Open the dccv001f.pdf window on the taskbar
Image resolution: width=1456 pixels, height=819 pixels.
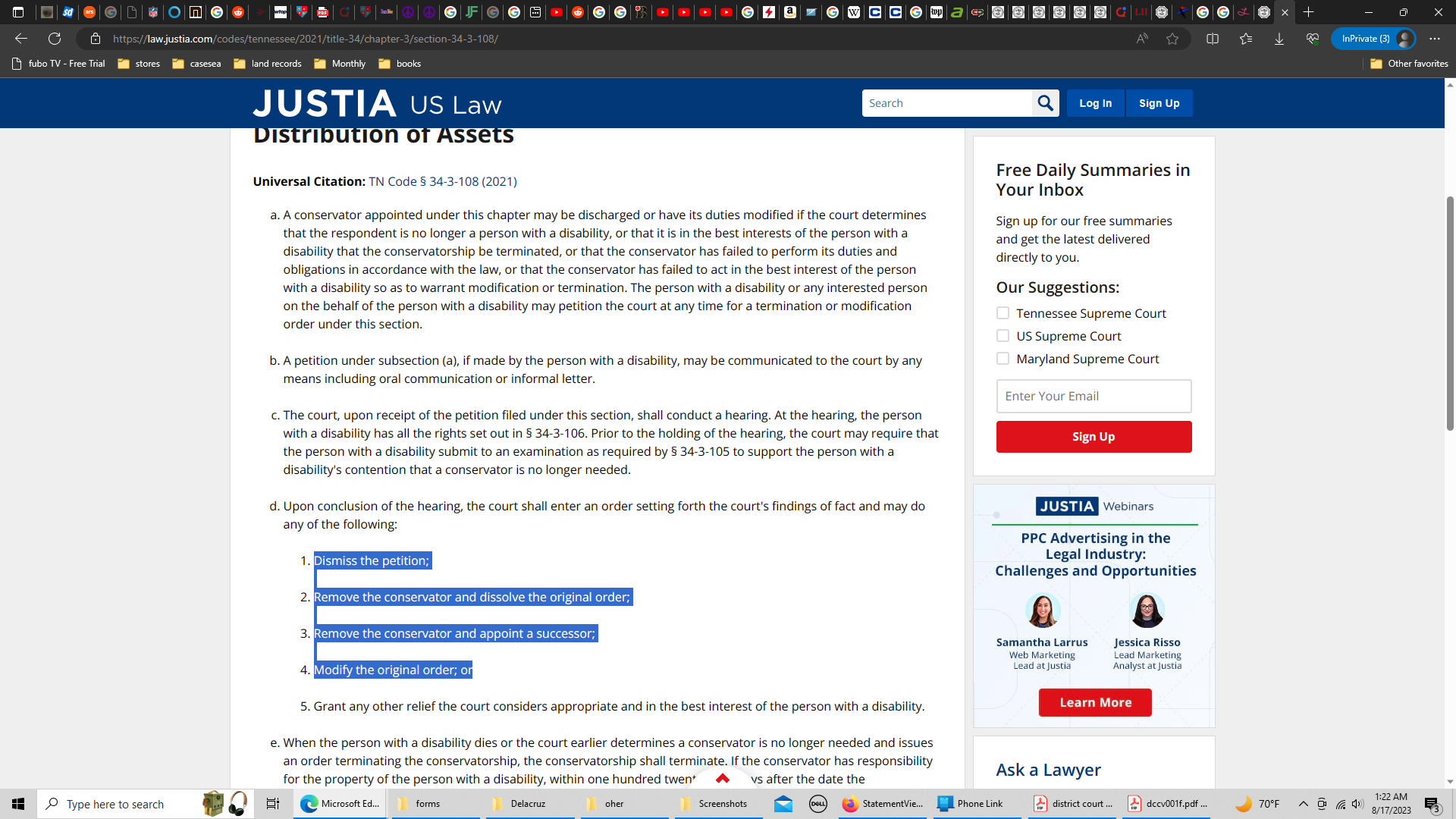(x=1168, y=804)
